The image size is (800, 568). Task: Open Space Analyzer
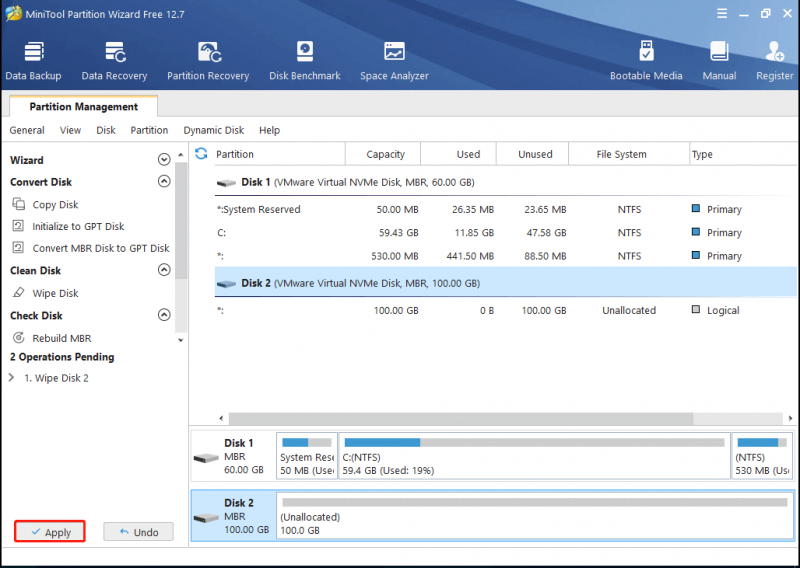[394, 61]
